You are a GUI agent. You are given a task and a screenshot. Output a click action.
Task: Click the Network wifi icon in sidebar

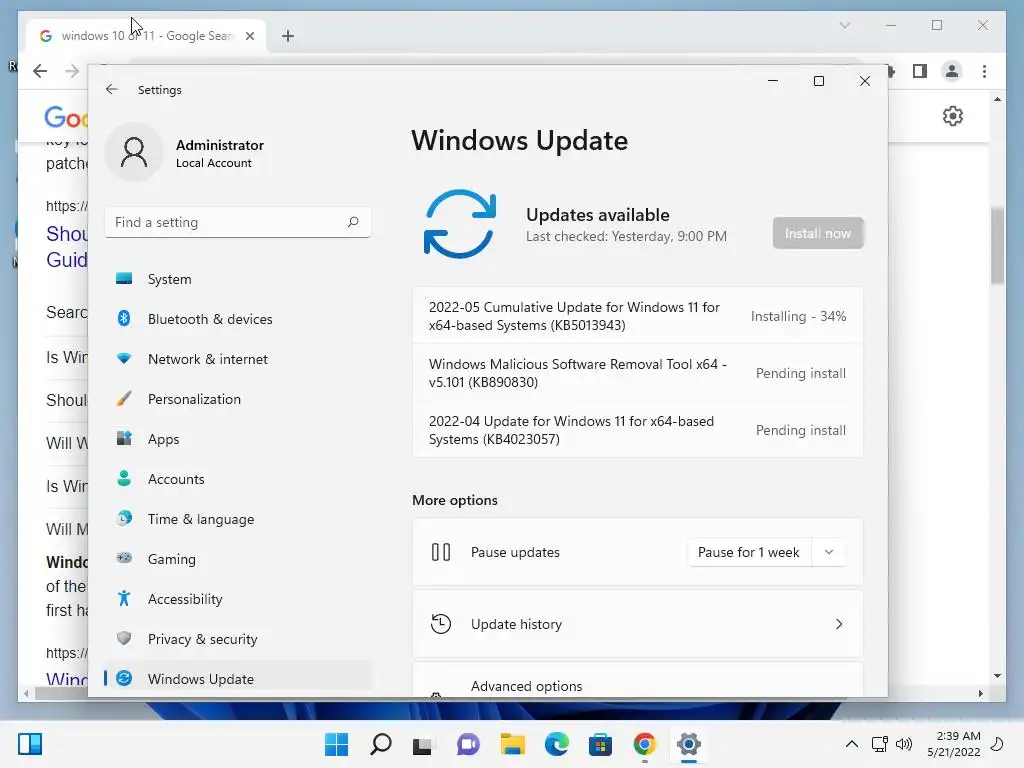tap(124, 358)
